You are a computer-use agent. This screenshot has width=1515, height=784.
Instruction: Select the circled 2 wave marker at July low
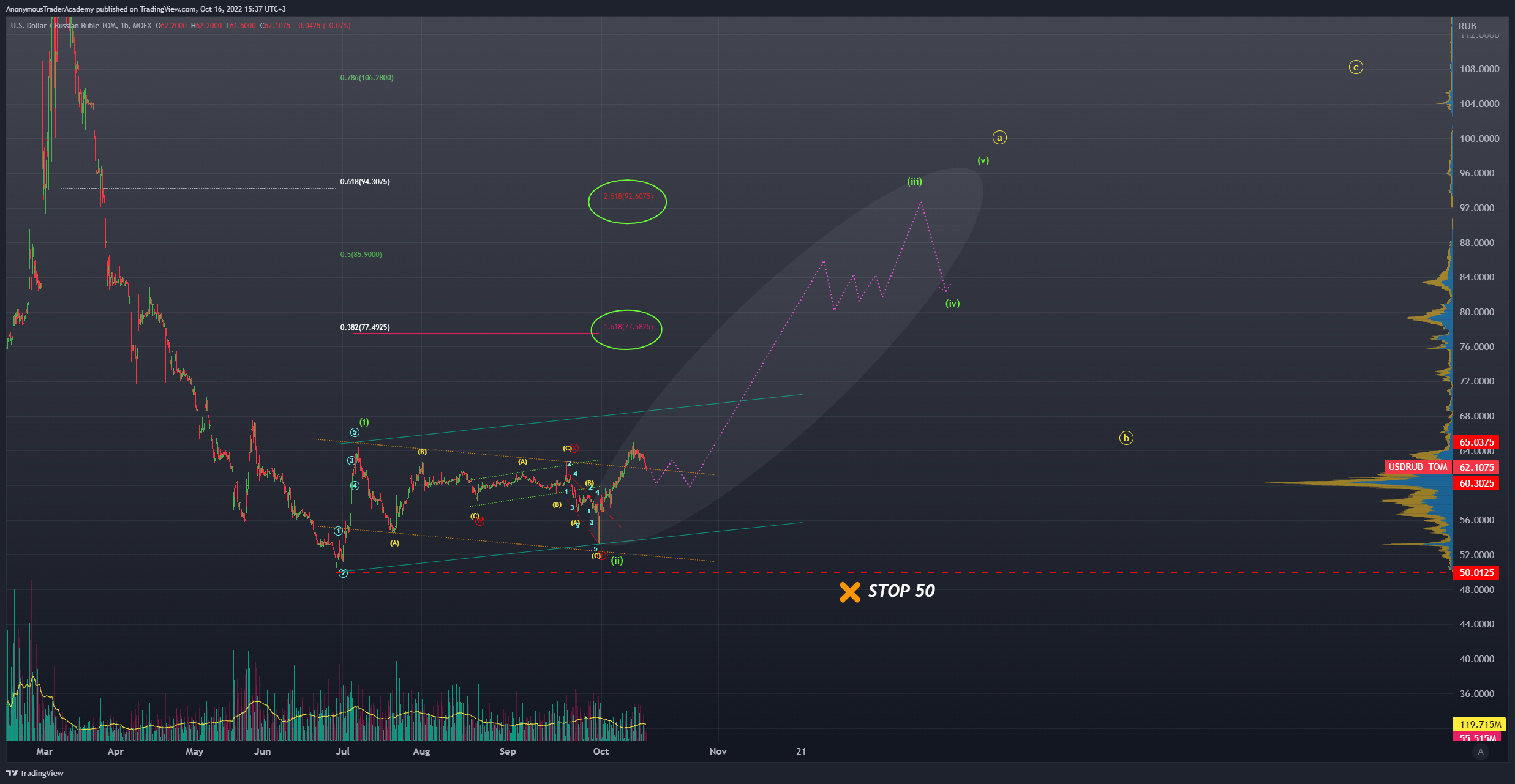click(x=343, y=573)
